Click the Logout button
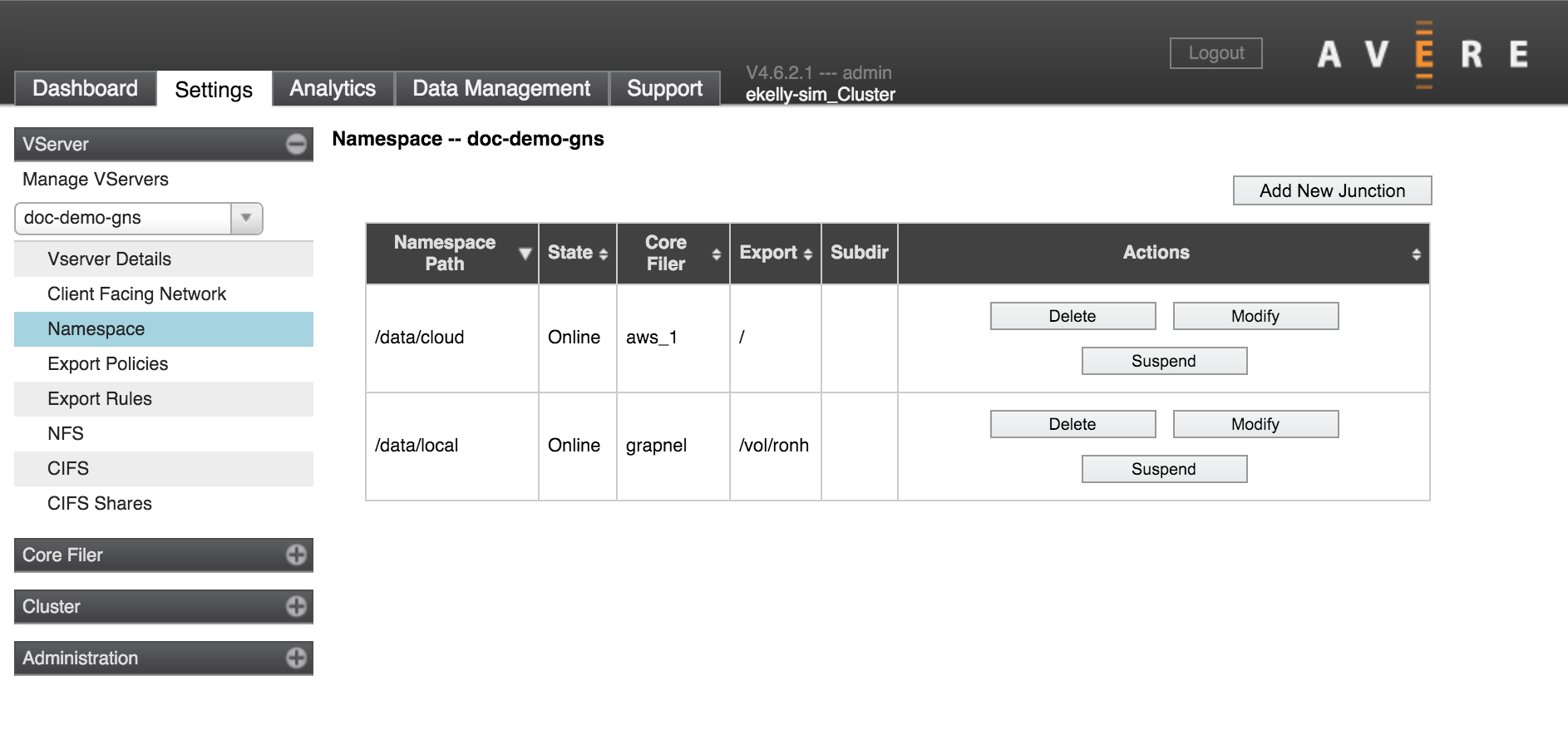1568x750 pixels. (x=1215, y=53)
